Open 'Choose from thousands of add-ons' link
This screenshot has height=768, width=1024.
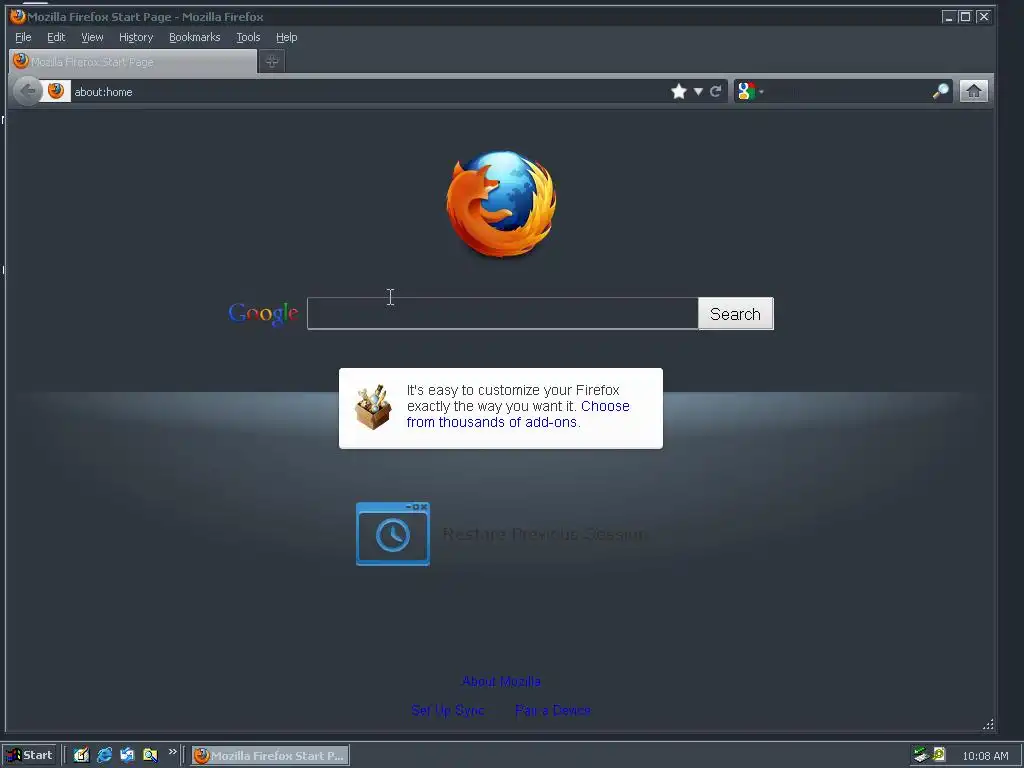click(x=518, y=414)
